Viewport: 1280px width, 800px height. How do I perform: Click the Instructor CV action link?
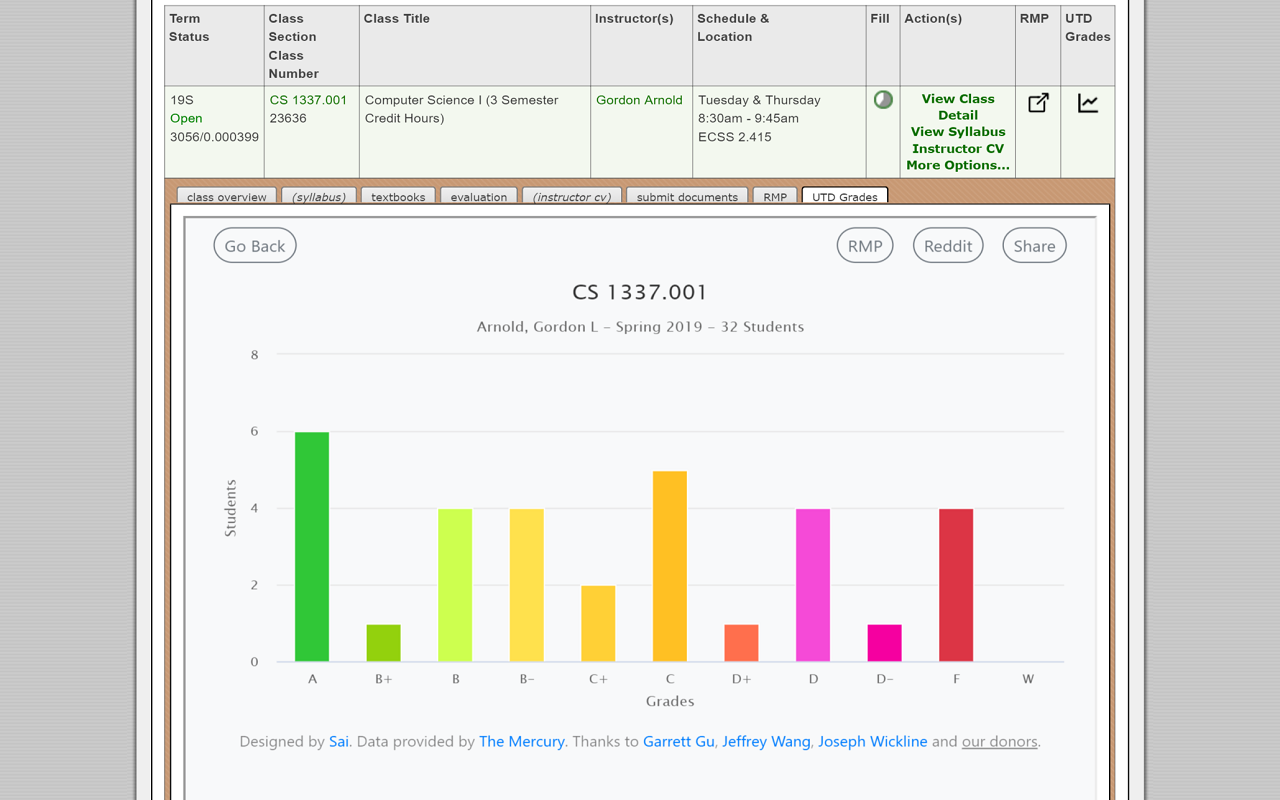point(958,149)
